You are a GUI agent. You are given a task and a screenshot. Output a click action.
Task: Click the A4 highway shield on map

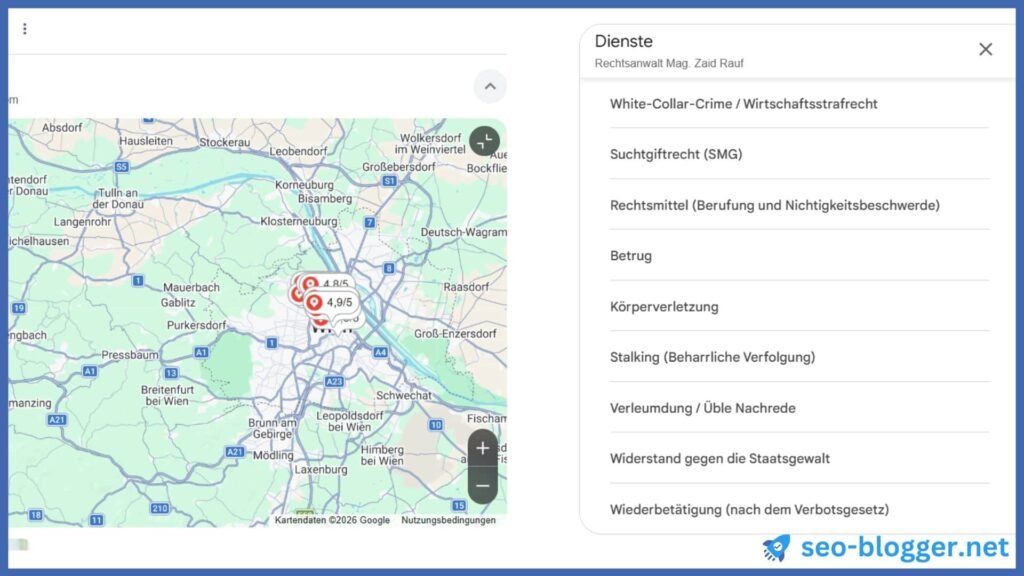(380, 353)
